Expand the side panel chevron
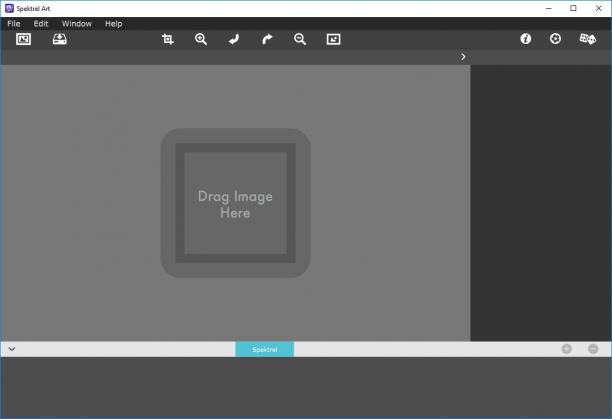612x419 pixels. tap(463, 57)
